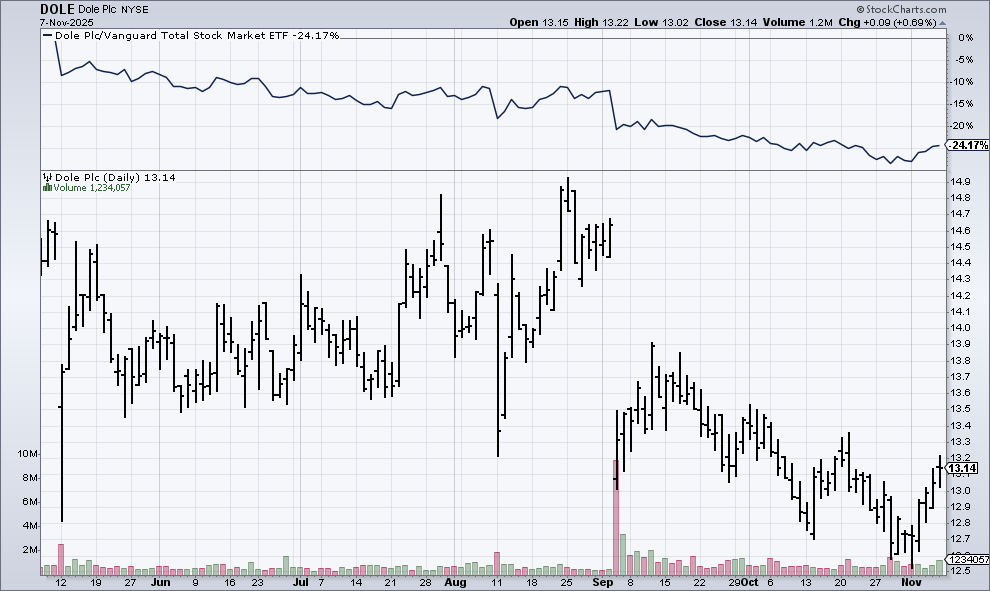Click the Aug month label on time axis
This screenshot has width=990, height=591.
[455, 582]
